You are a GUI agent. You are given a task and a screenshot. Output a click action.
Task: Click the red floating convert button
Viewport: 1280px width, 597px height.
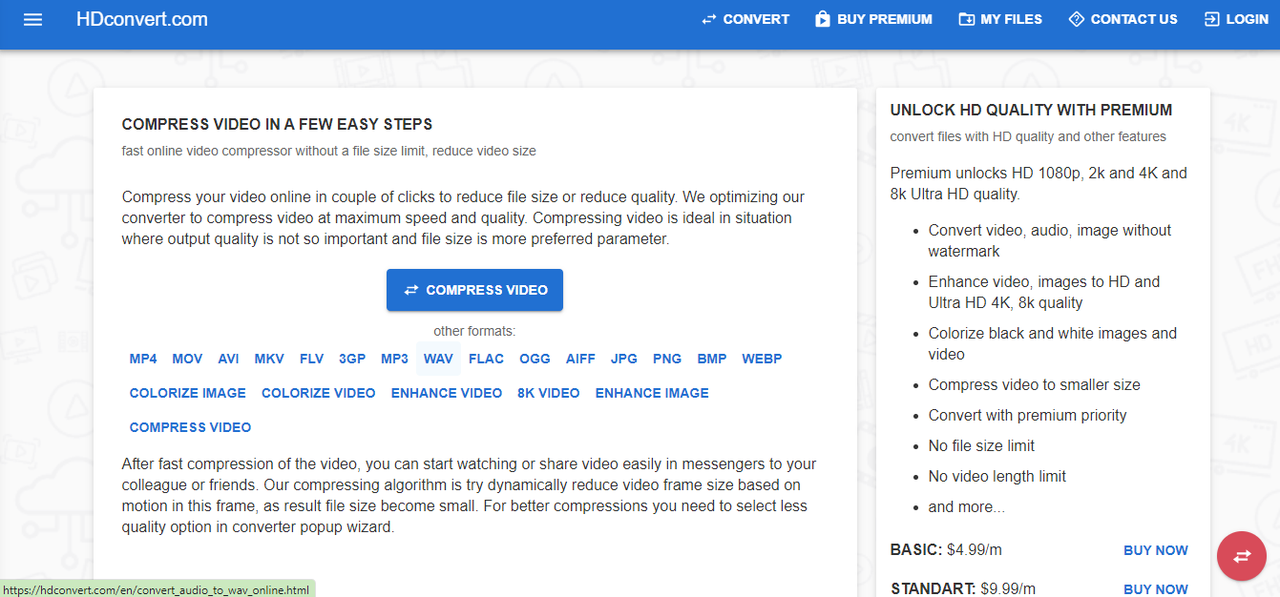pos(1242,556)
